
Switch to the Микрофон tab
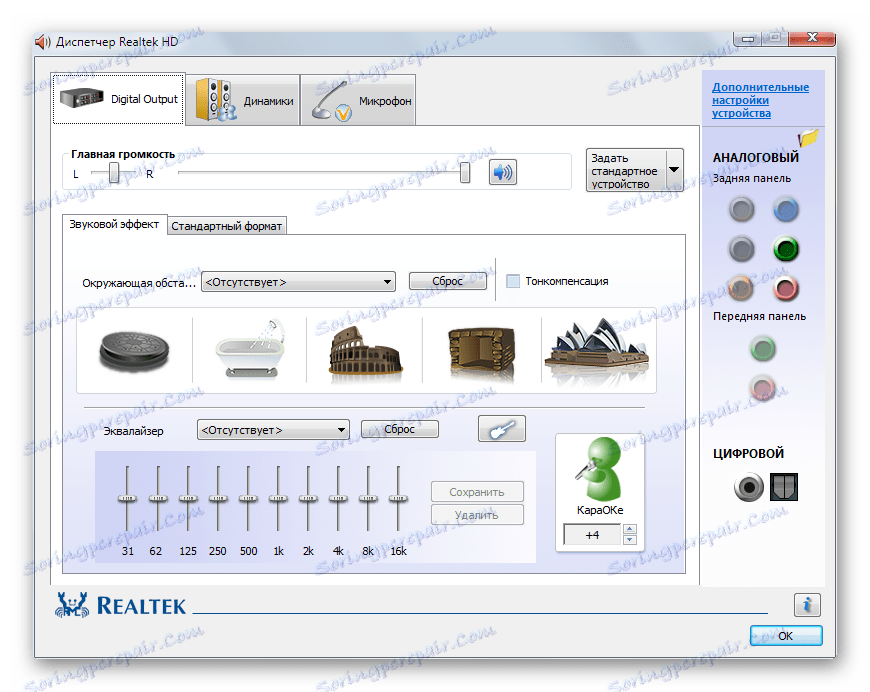pyautogui.click(x=358, y=100)
